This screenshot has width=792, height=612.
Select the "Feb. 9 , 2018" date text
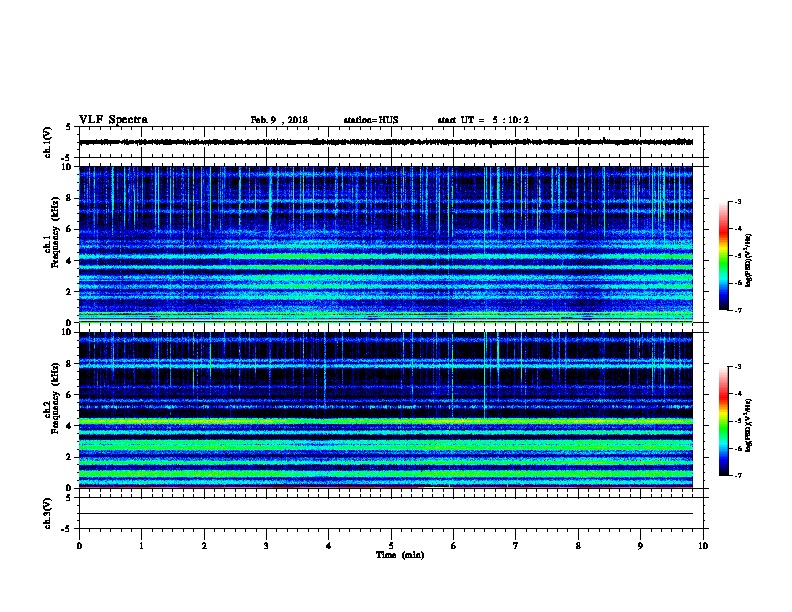pyautogui.click(x=279, y=120)
